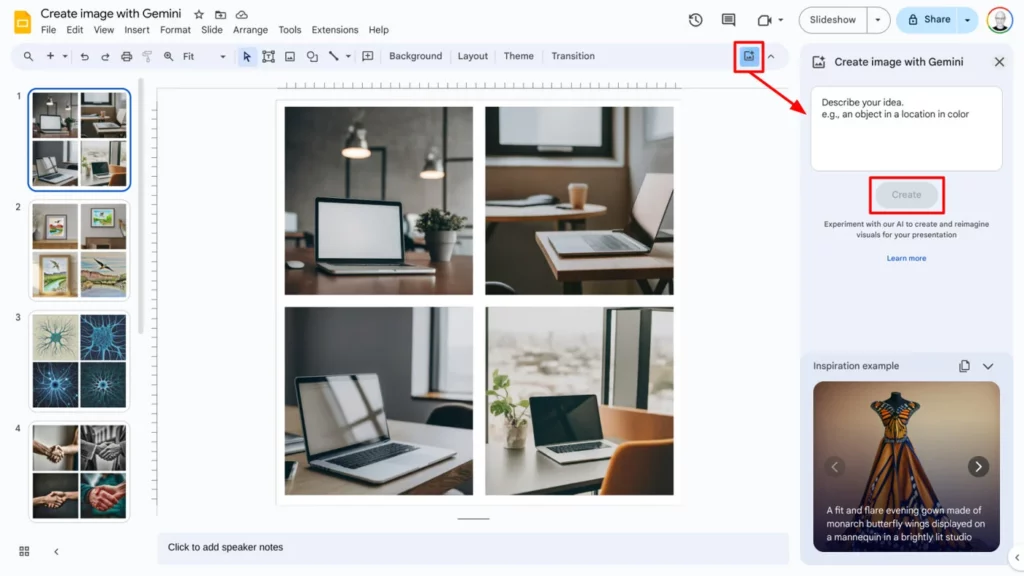Open the Tools menu
The height and width of the screenshot is (576, 1024).
289,30
